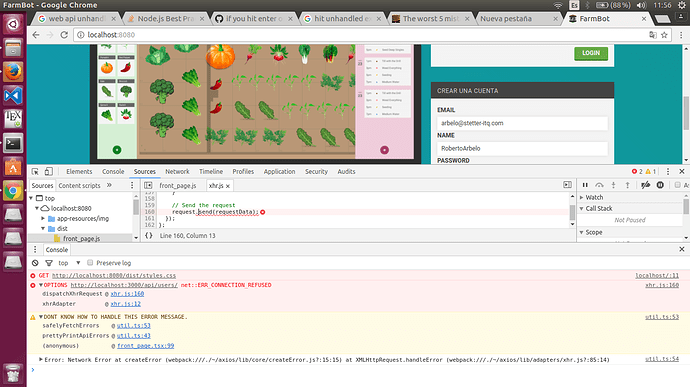Click the step into debugger icon
Image resolution: width=690 pixels, height=387 pixels.
pos(613,185)
